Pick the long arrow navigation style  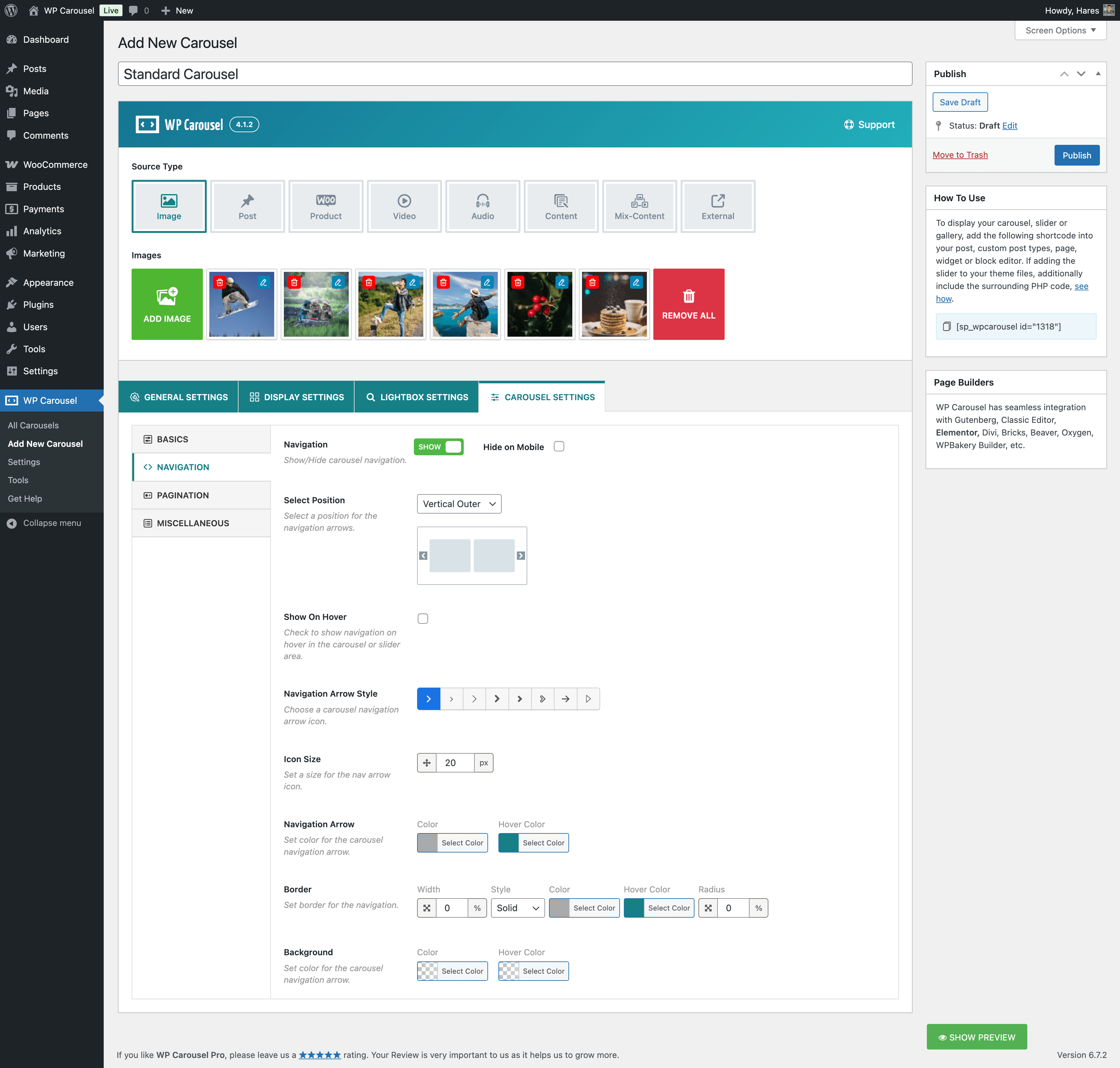tap(566, 699)
